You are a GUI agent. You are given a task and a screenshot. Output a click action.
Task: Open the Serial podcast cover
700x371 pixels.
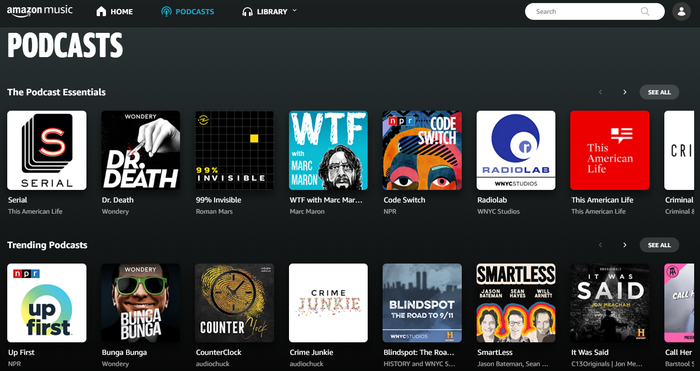click(47, 150)
